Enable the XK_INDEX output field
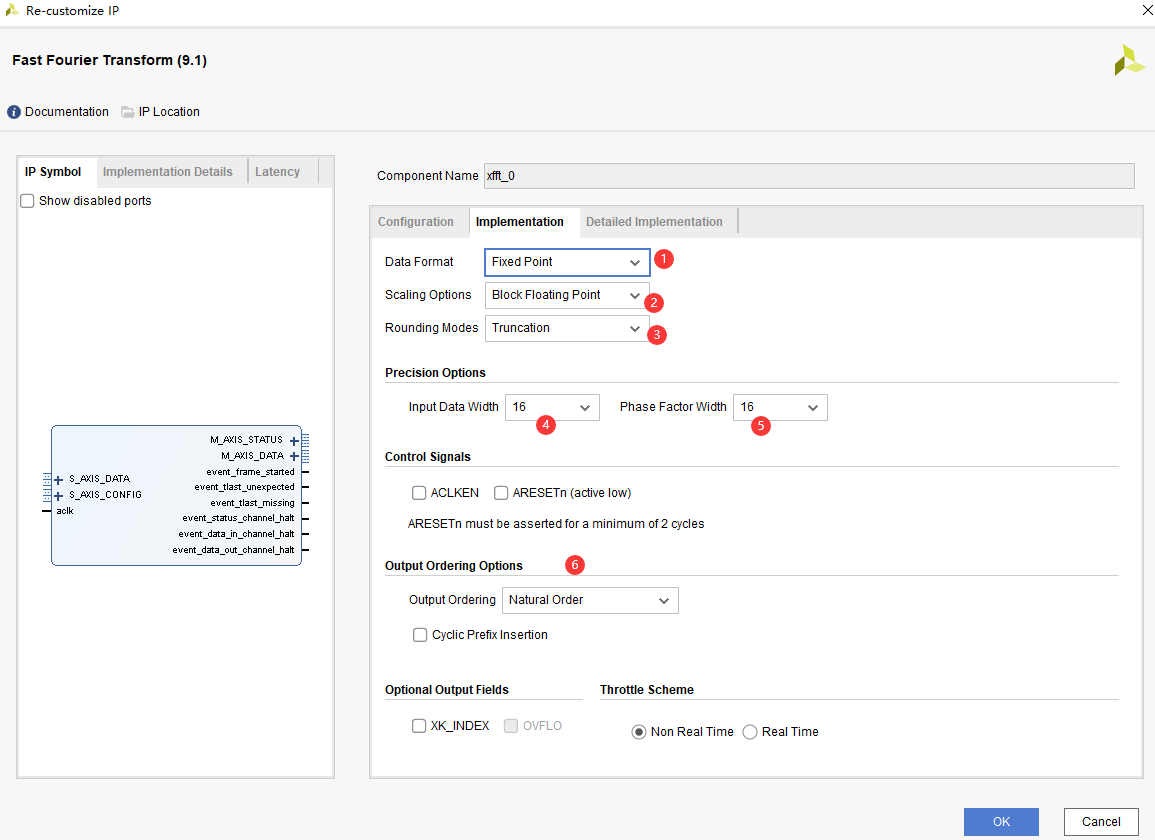The height and width of the screenshot is (840, 1155). click(419, 726)
